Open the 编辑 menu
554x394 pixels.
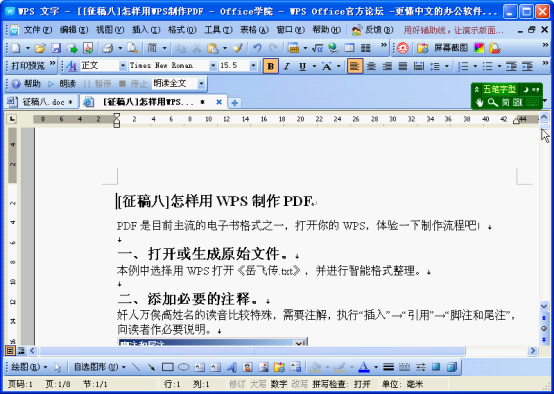[x=74, y=30]
